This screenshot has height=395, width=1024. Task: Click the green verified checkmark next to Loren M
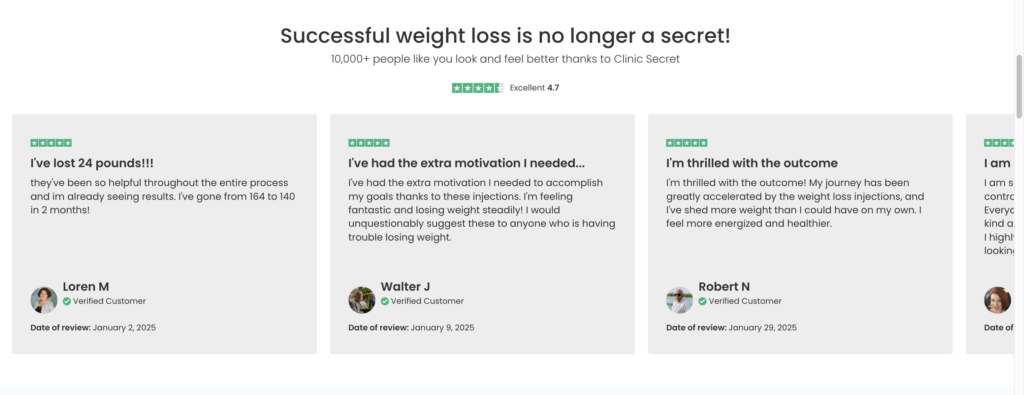tap(67, 302)
